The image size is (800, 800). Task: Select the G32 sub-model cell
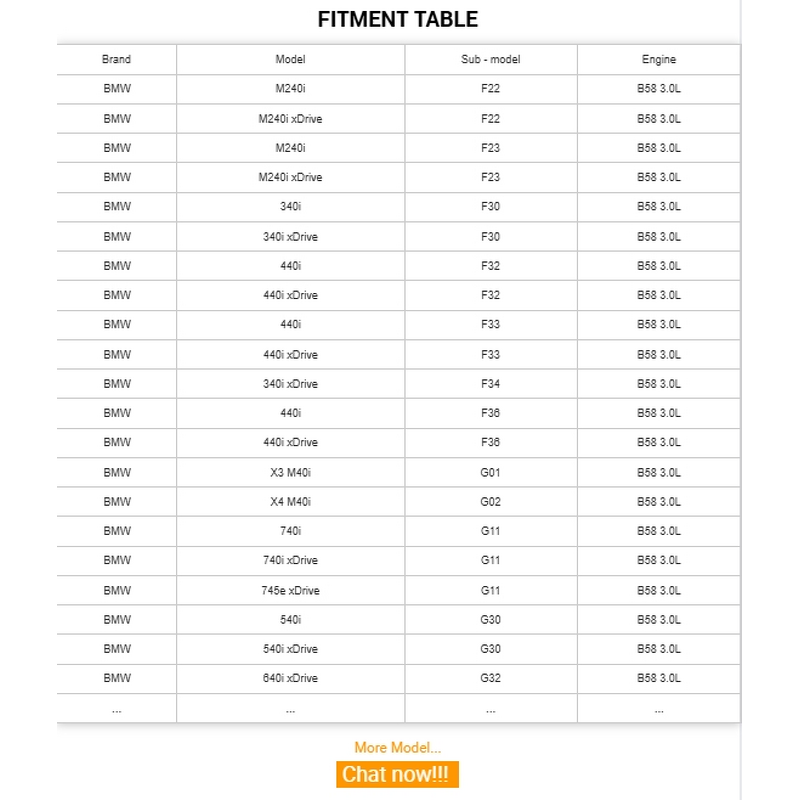click(490, 678)
